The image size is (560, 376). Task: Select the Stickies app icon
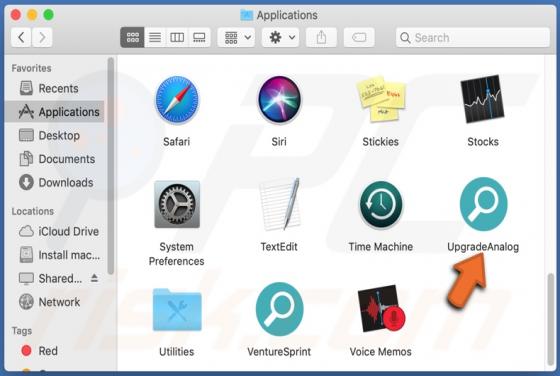[381, 99]
